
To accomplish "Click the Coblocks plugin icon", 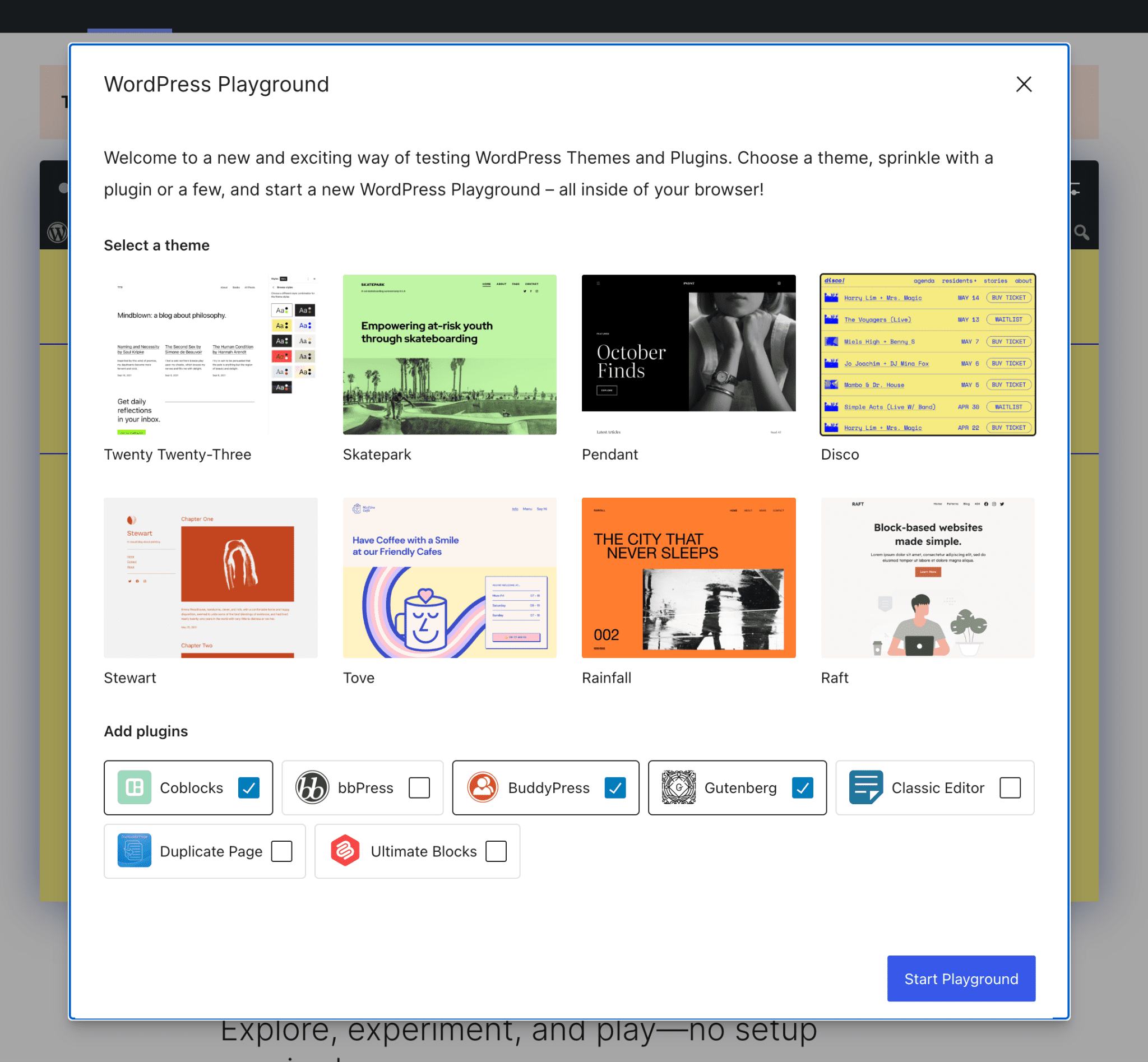I will click(x=133, y=787).
